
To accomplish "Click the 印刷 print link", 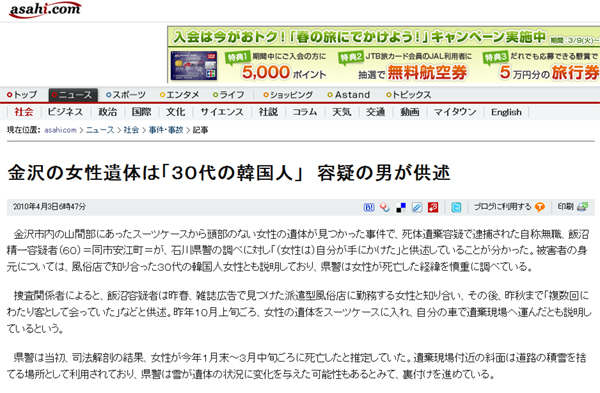I will (x=565, y=207).
